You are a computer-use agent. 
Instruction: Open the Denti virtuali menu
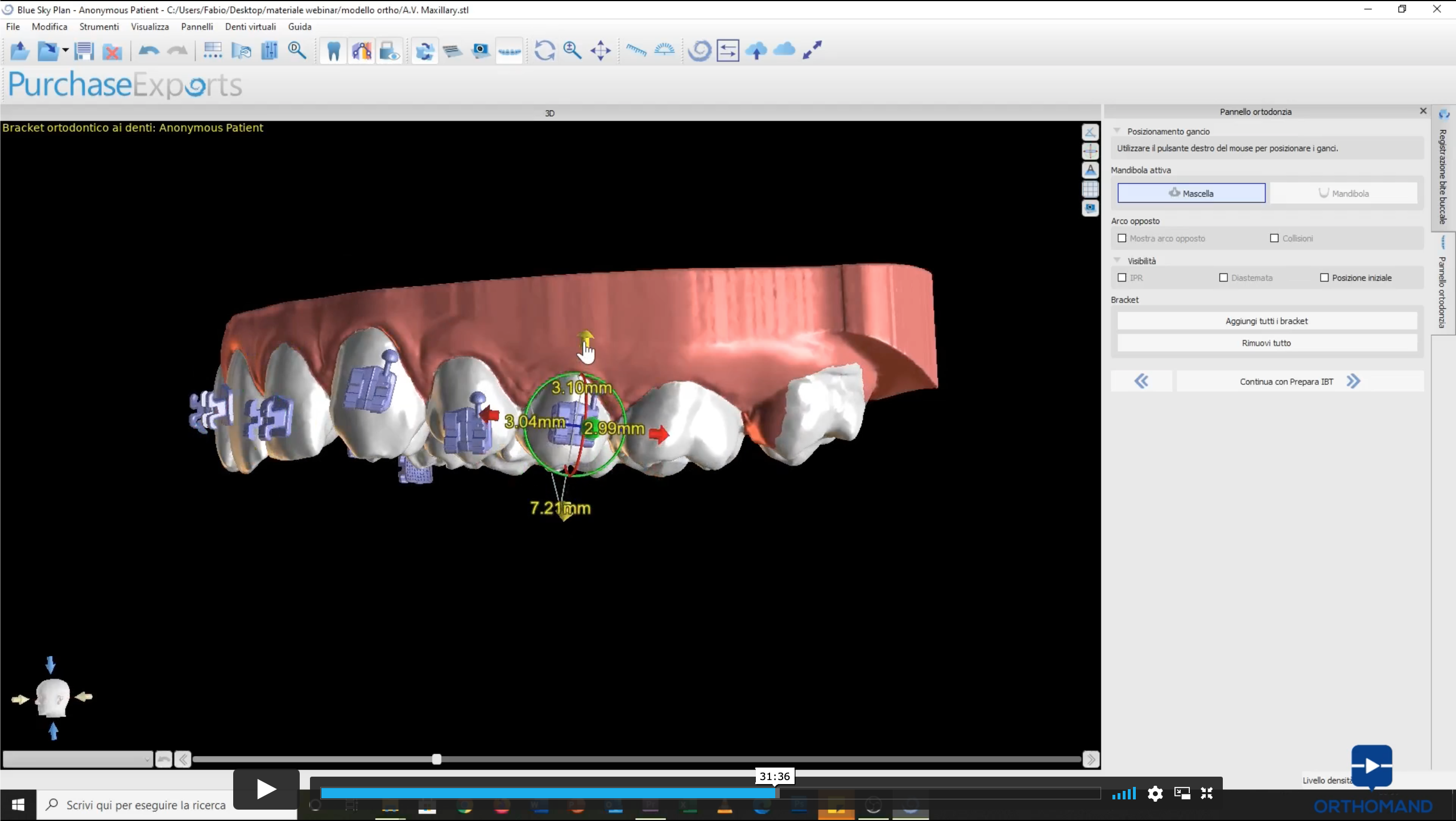coord(250,27)
